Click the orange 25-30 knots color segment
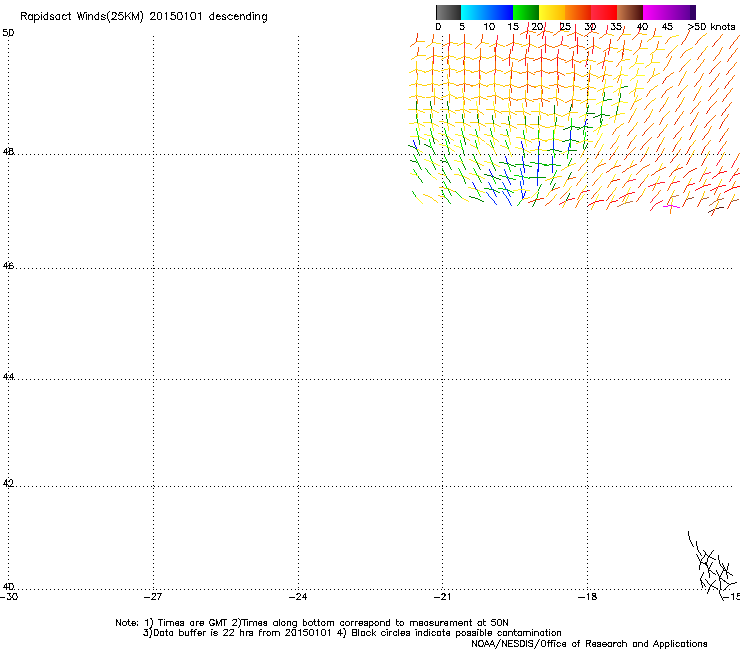 [x=578, y=12]
